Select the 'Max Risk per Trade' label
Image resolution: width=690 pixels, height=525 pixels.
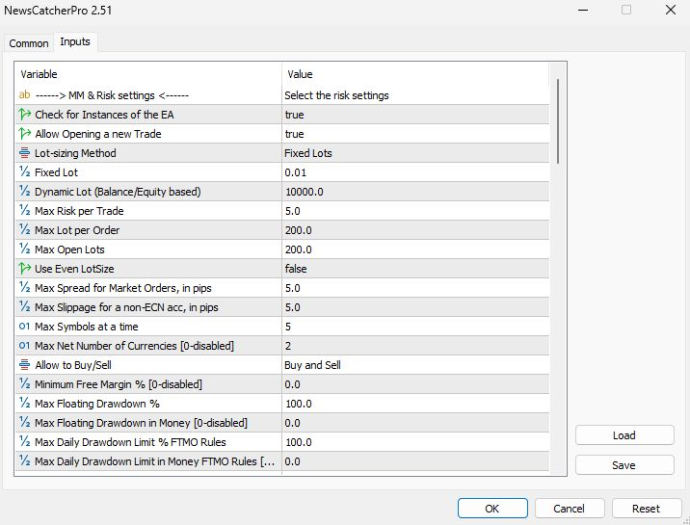click(x=79, y=211)
